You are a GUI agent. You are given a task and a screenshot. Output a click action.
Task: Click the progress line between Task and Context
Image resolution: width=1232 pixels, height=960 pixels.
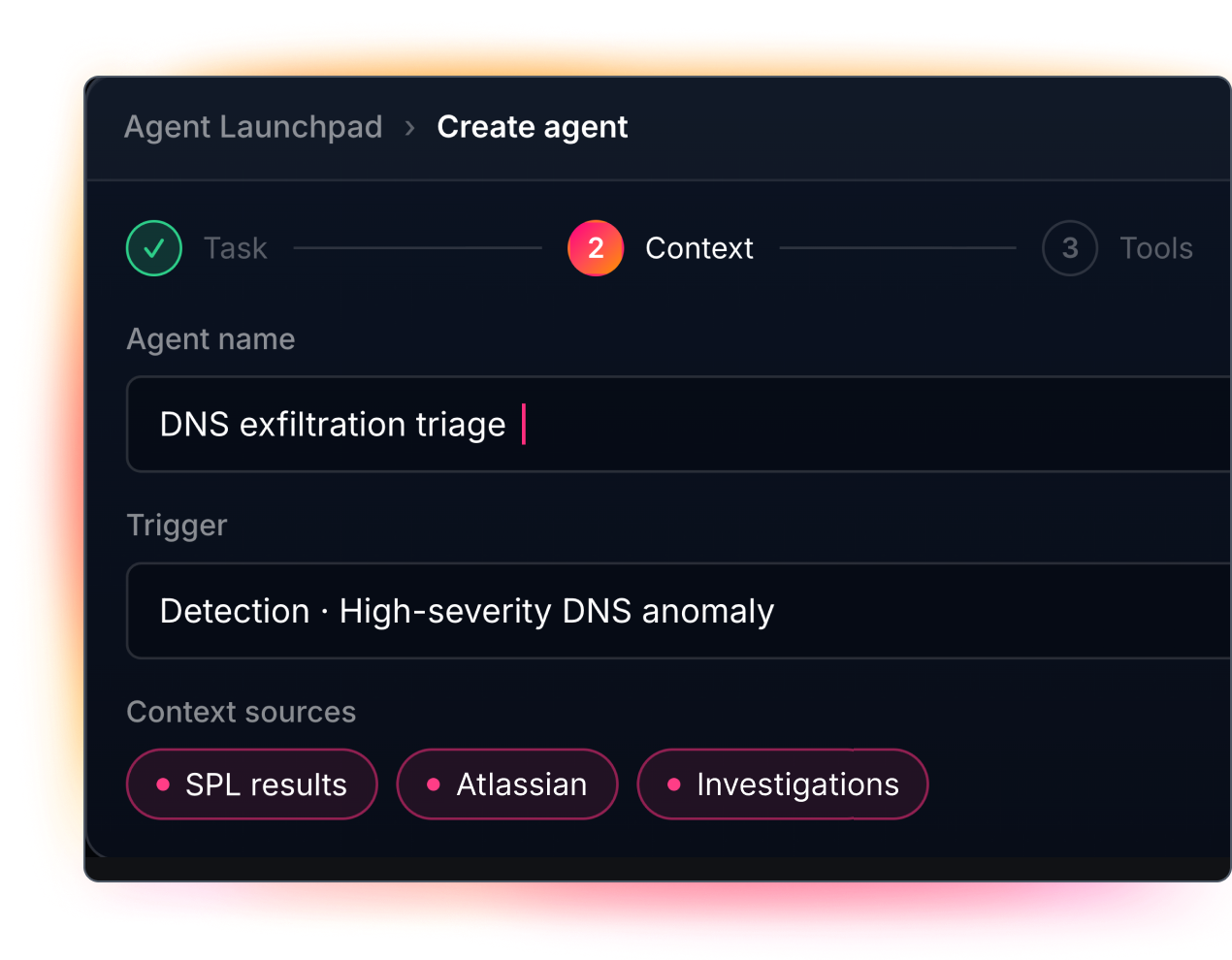(x=418, y=248)
